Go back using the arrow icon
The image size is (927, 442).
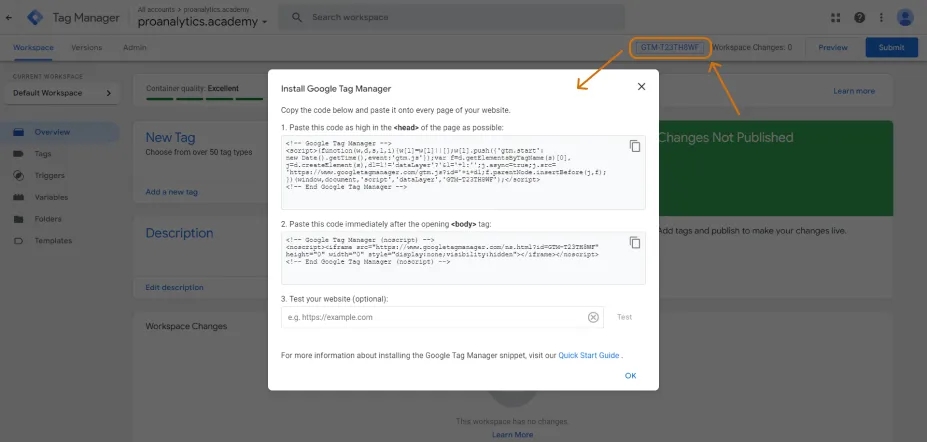9,18
